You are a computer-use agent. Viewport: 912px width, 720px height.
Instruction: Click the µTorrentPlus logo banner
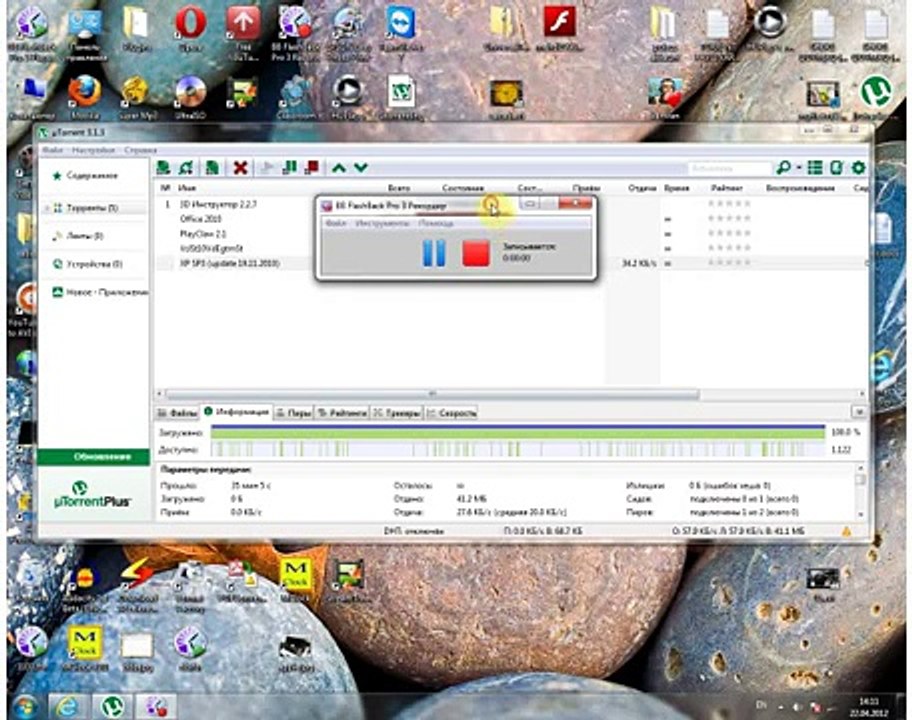(93, 494)
